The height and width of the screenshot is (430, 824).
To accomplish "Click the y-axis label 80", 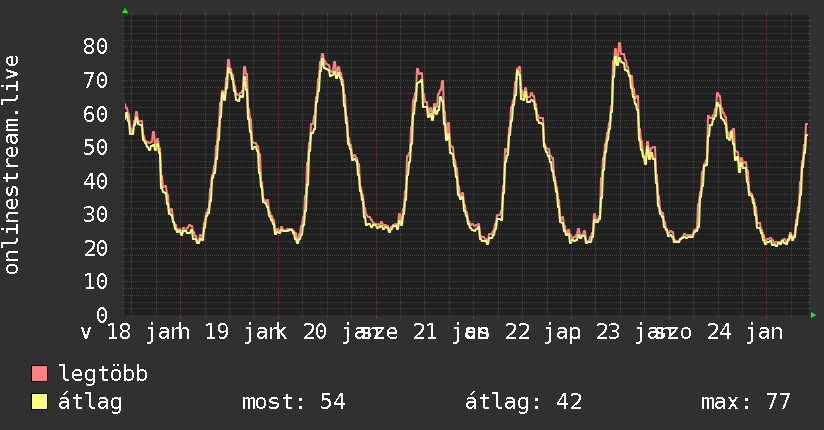I will (95, 47).
